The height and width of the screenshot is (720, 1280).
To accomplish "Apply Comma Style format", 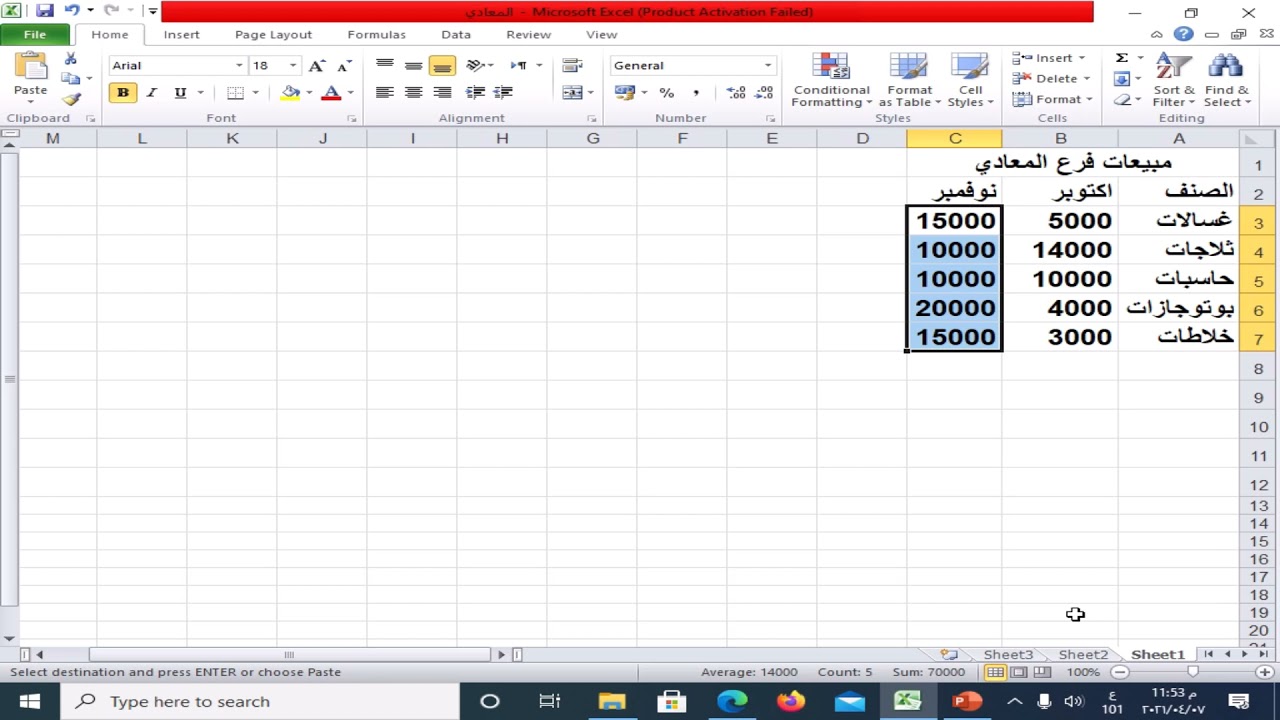I will tap(695, 92).
